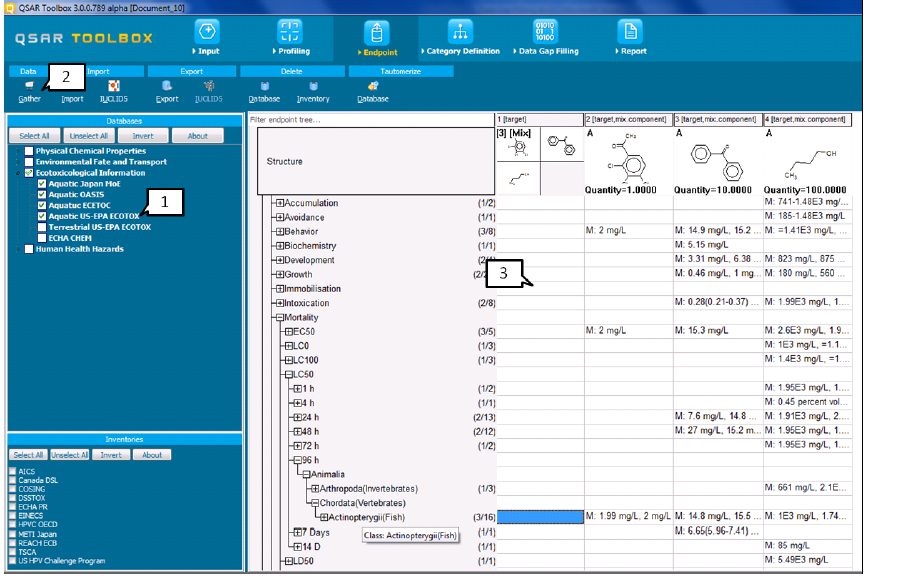Check Terrestrial US-EPA ECOTOX database
The height and width of the screenshot is (576, 905).
click(x=42, y=227)
